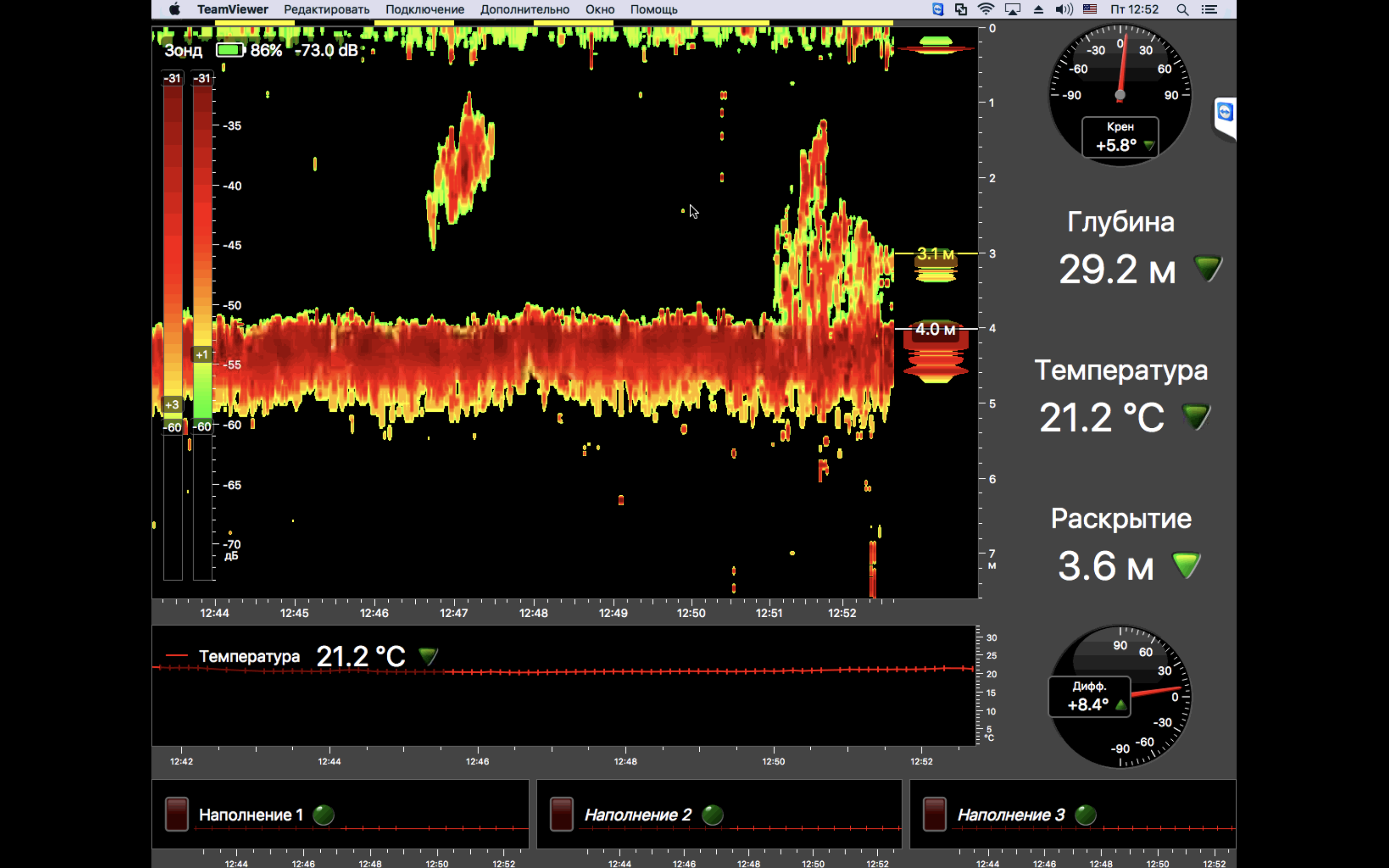Click the AirPlay display icon
Viewport: 1389px width, 868px height.
(1012, 9)
